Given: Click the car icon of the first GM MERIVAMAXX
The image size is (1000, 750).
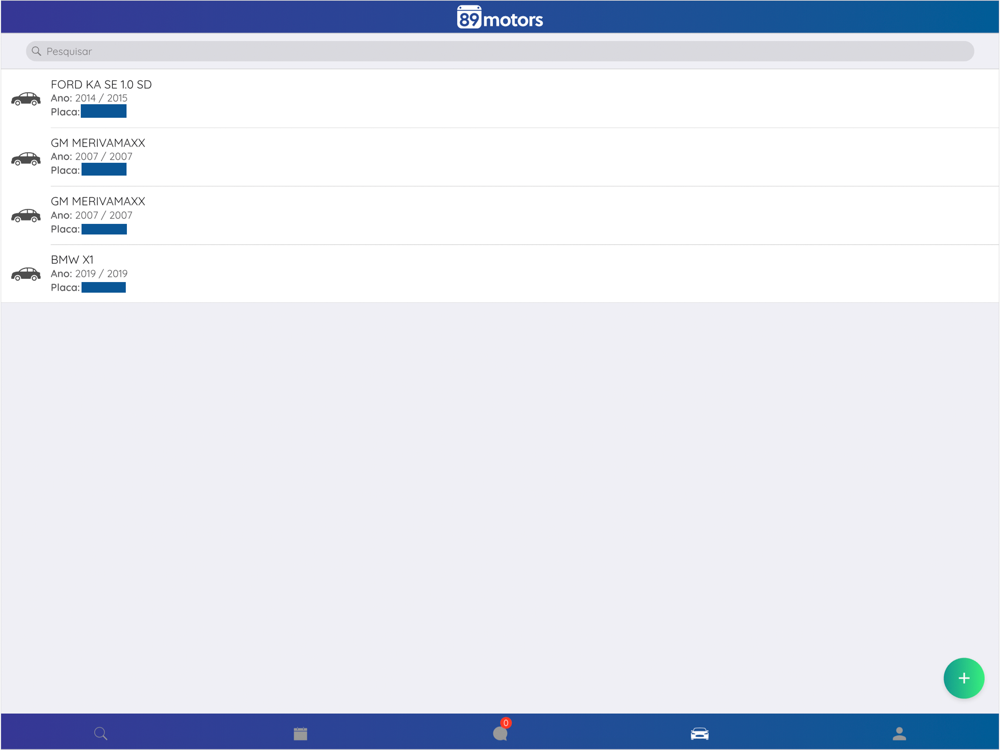Looking at the screenshot, I should pos(26,158).
